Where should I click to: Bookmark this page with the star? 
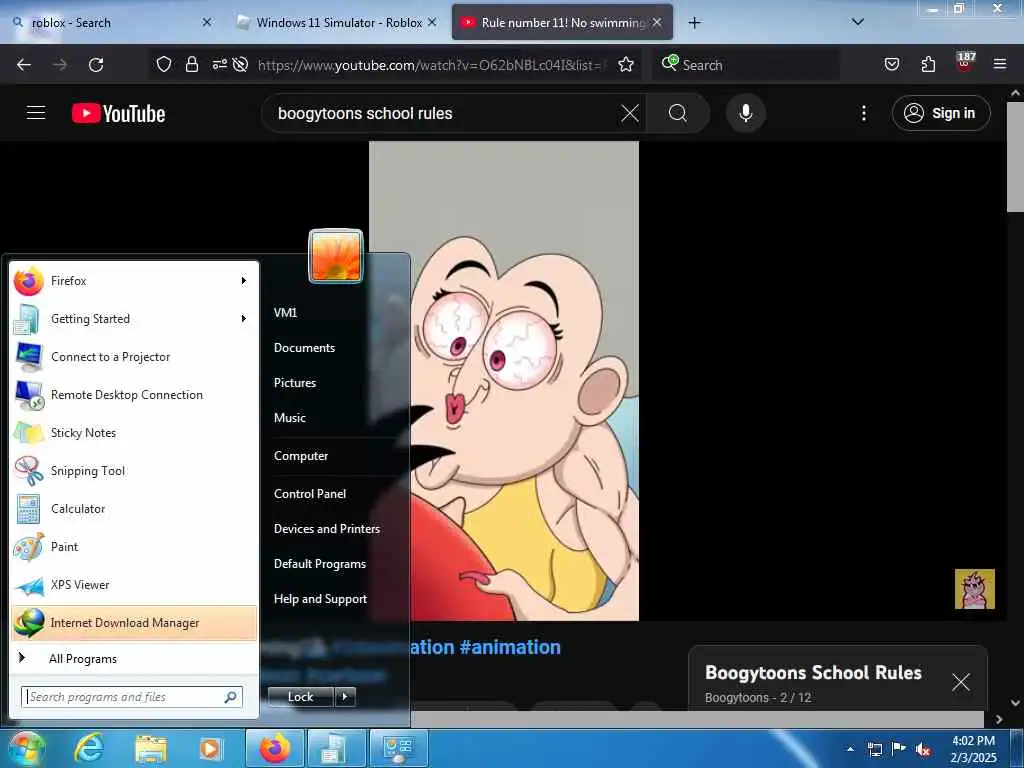[626, 64]
